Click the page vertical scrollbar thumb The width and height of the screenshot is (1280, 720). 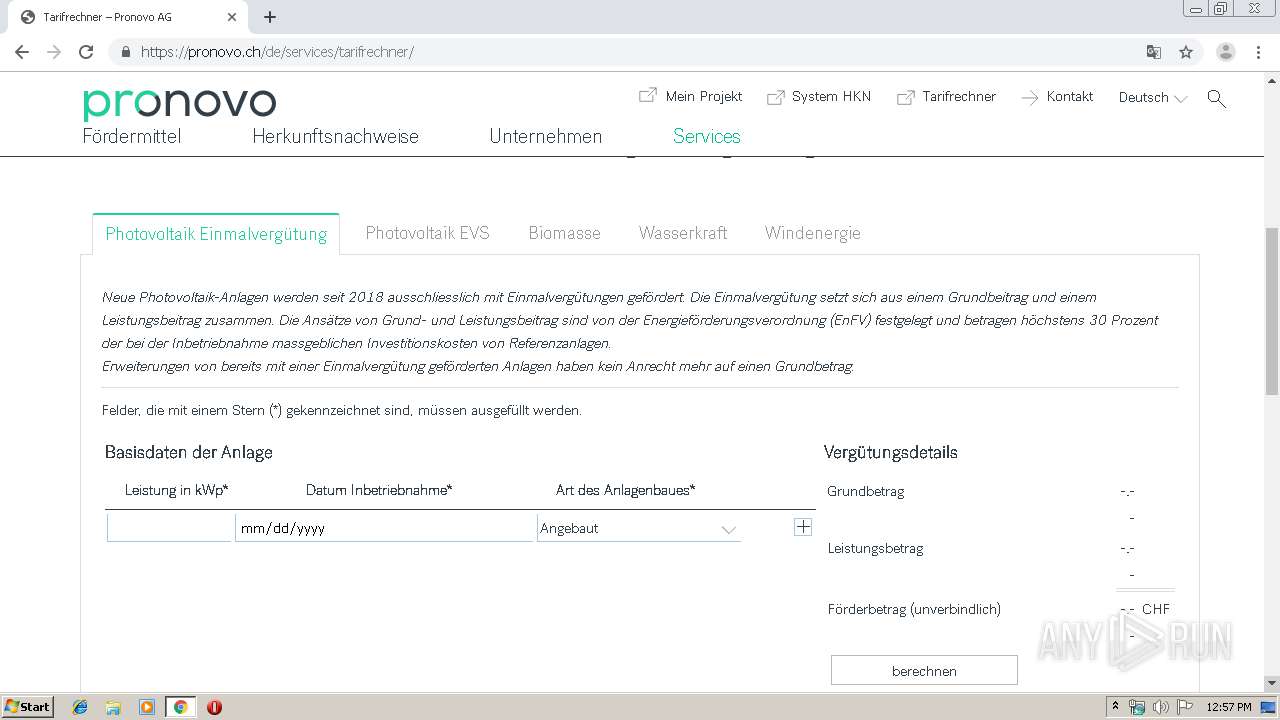coord(1271,310)
